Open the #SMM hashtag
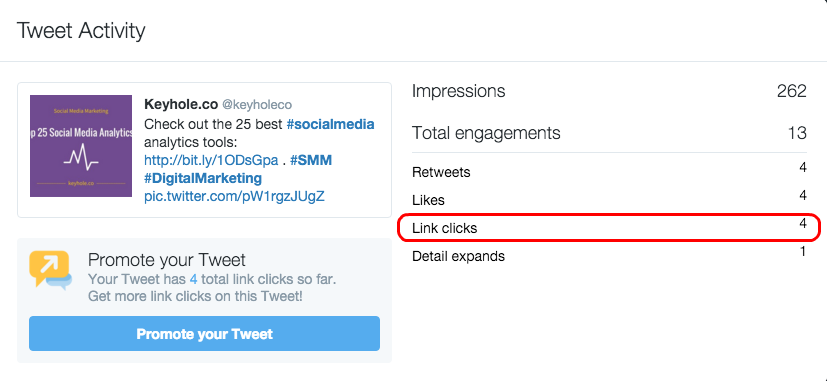This screenshot has width=827, height=381. (x=311, y=160)
